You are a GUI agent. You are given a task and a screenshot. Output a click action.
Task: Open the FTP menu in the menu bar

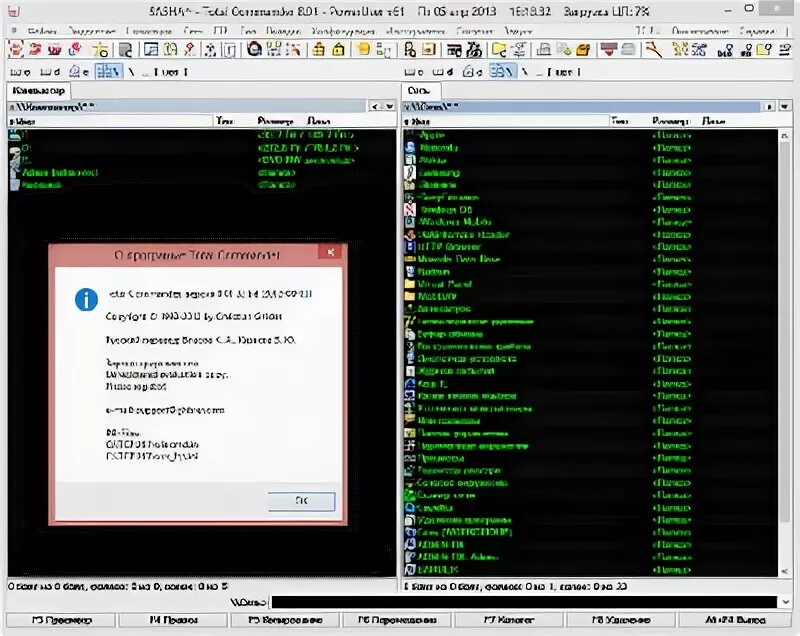[220, 31]
